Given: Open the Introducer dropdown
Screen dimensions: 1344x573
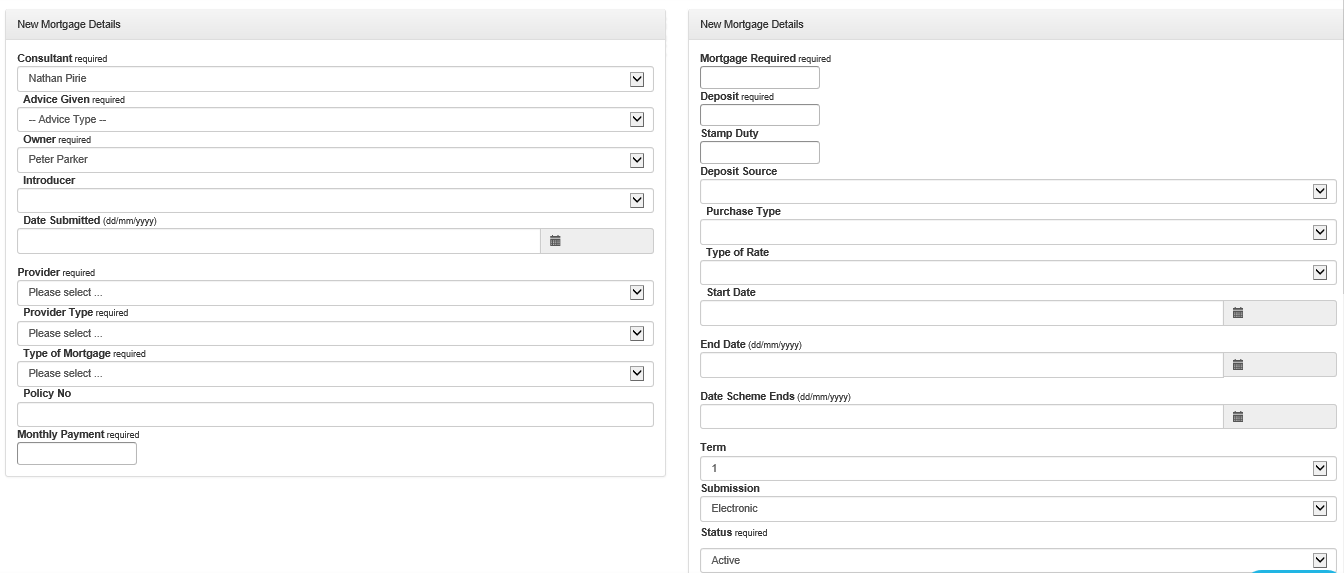Looking at the screenshot, I should 335,201.
